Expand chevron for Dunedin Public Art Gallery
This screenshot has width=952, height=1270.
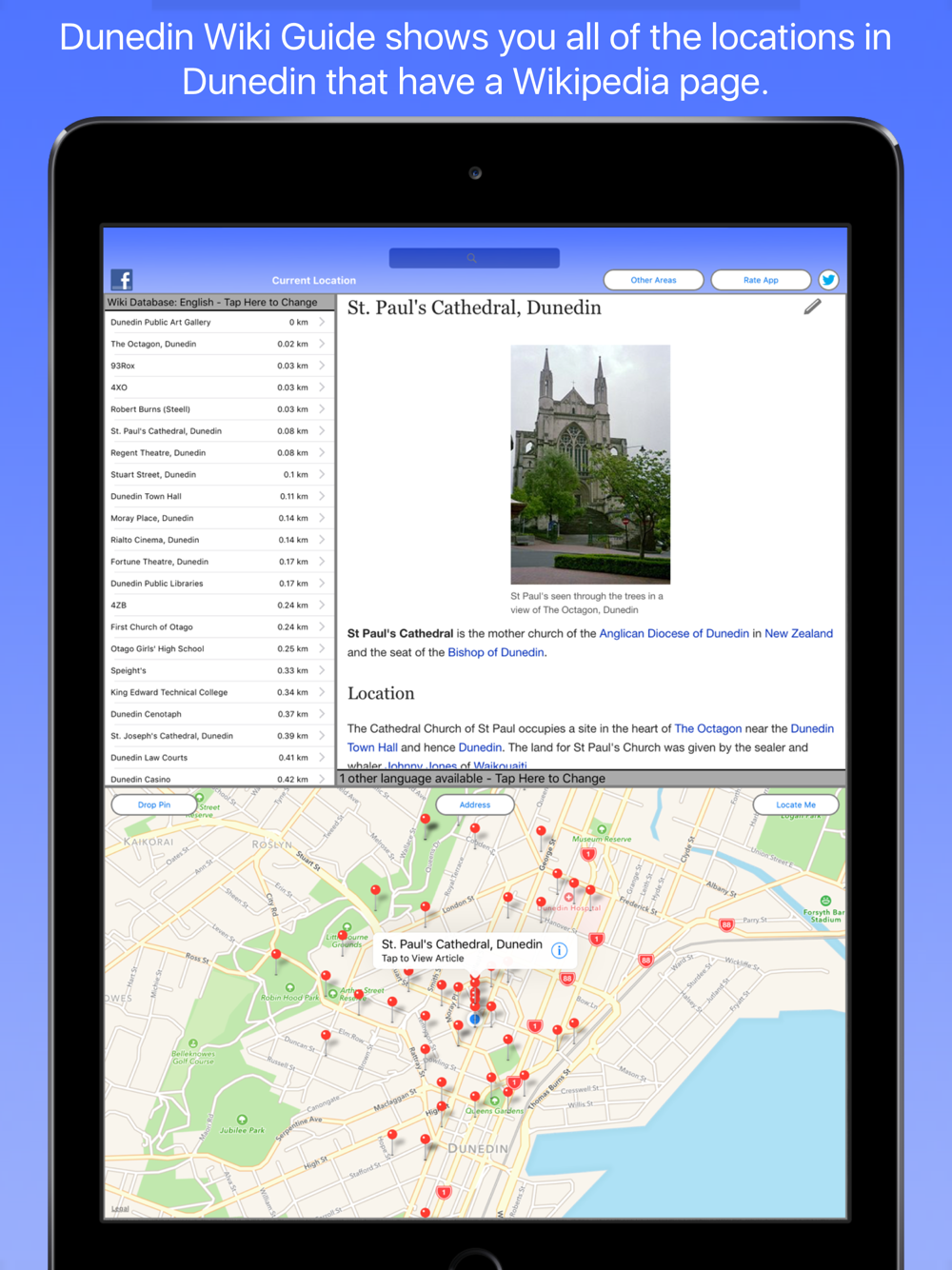322,322
